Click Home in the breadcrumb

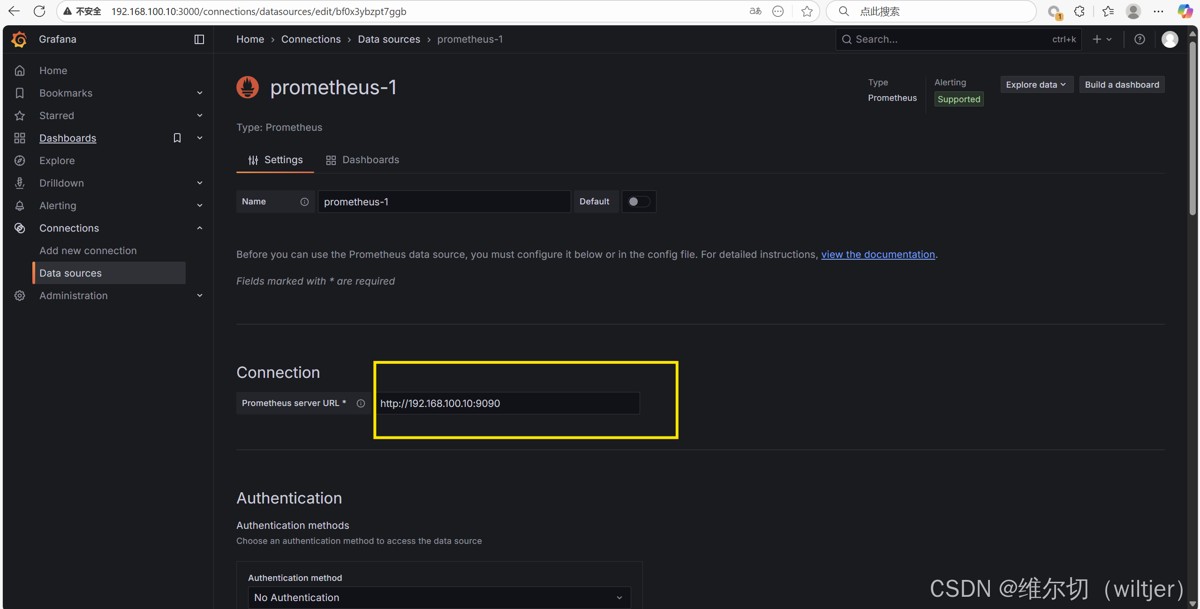click(x=250, y=39)
